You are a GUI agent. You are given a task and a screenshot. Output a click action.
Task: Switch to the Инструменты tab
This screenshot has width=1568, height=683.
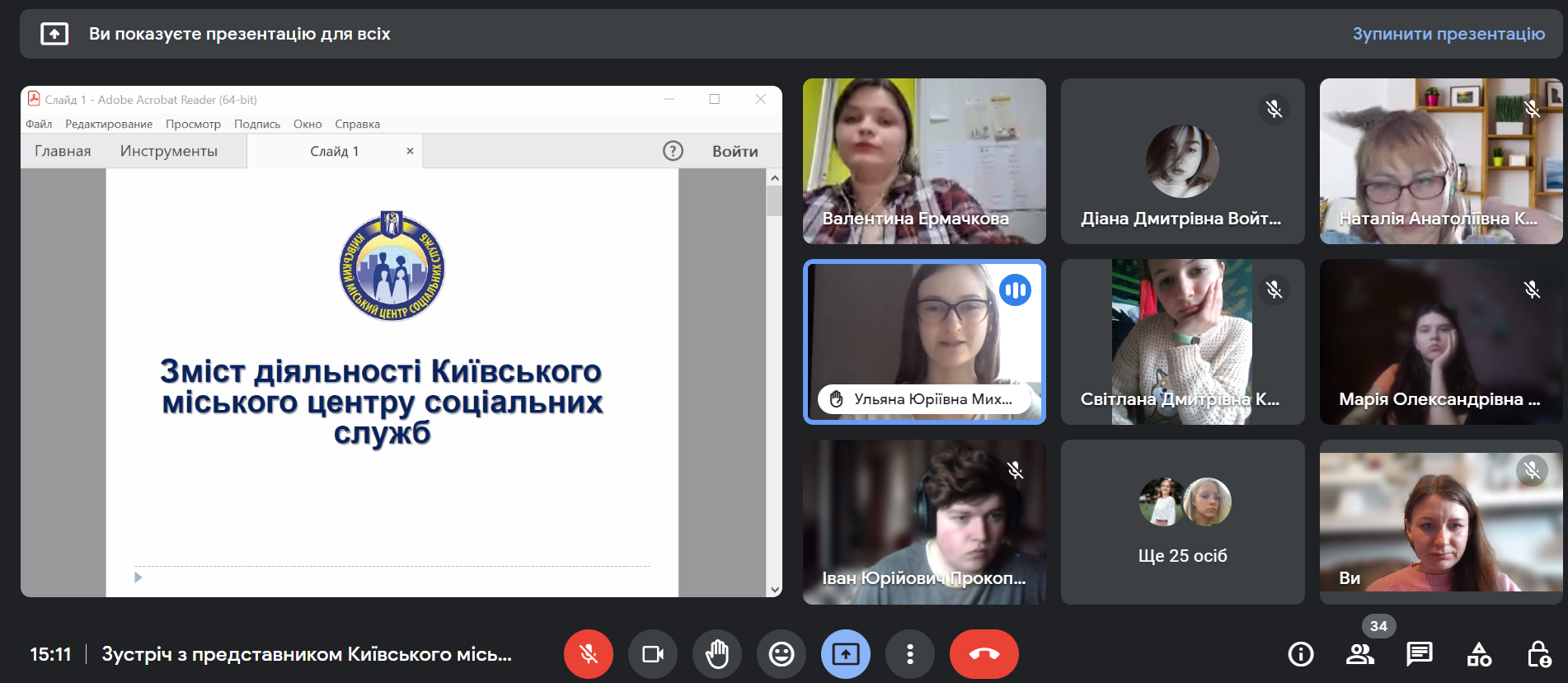coord(169,151)
